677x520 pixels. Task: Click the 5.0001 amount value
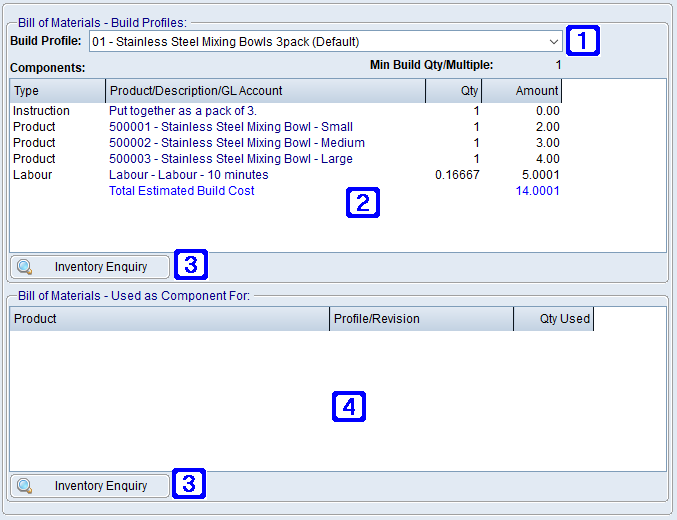pos(541,175)
